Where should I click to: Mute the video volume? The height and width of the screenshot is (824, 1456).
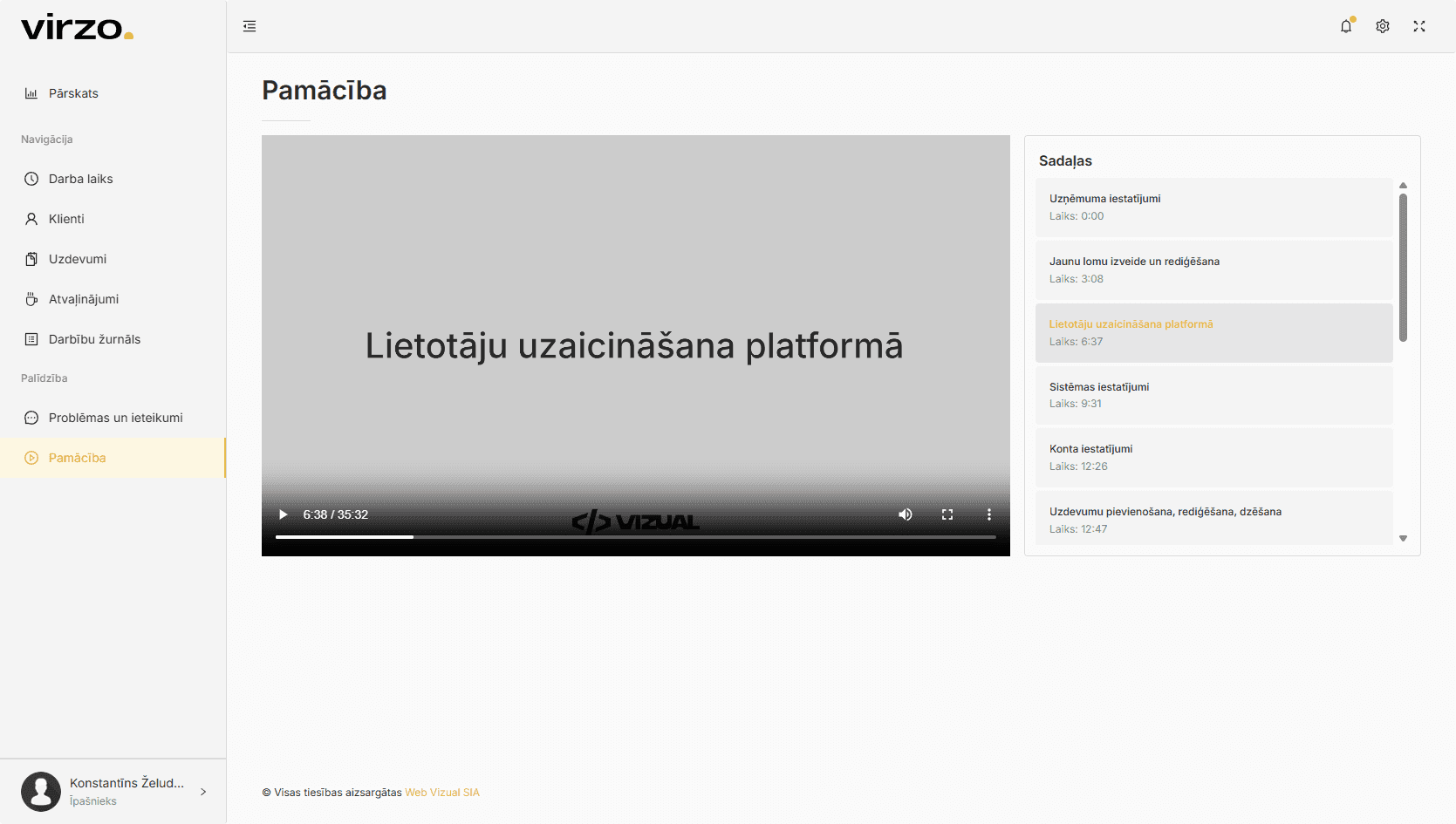click(906, 514)
